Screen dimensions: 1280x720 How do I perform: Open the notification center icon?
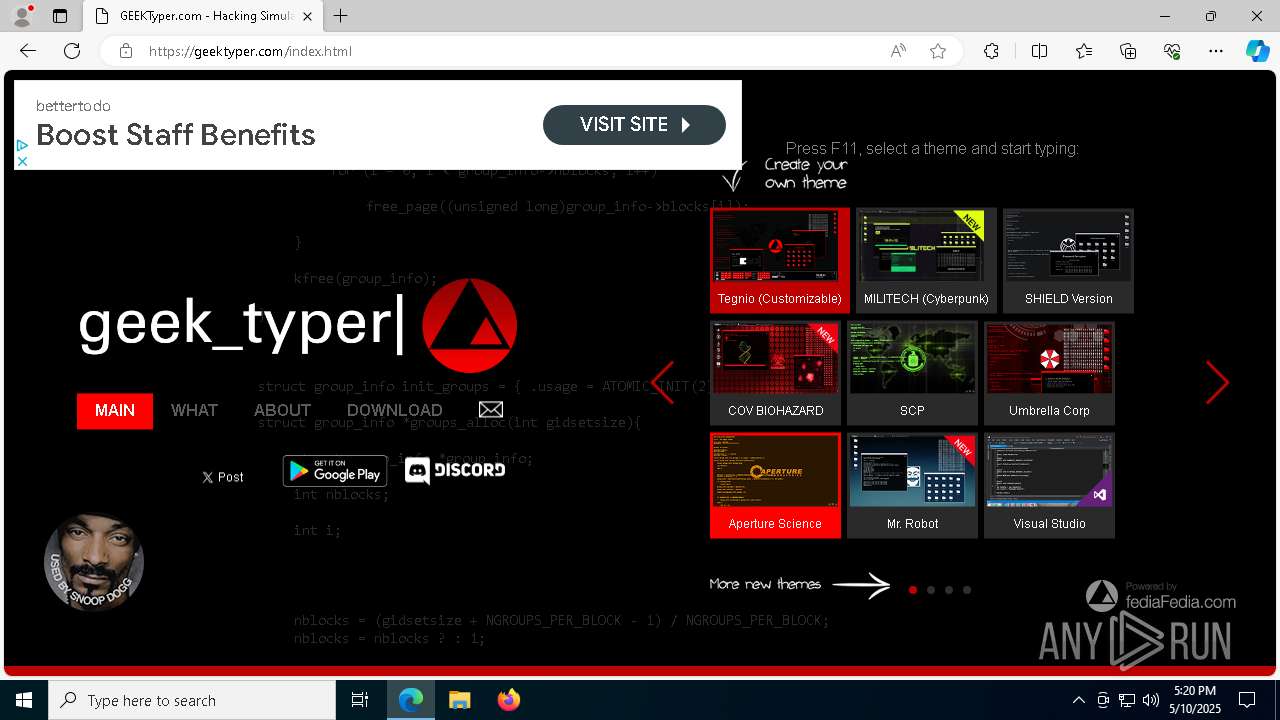point(1247,700)
